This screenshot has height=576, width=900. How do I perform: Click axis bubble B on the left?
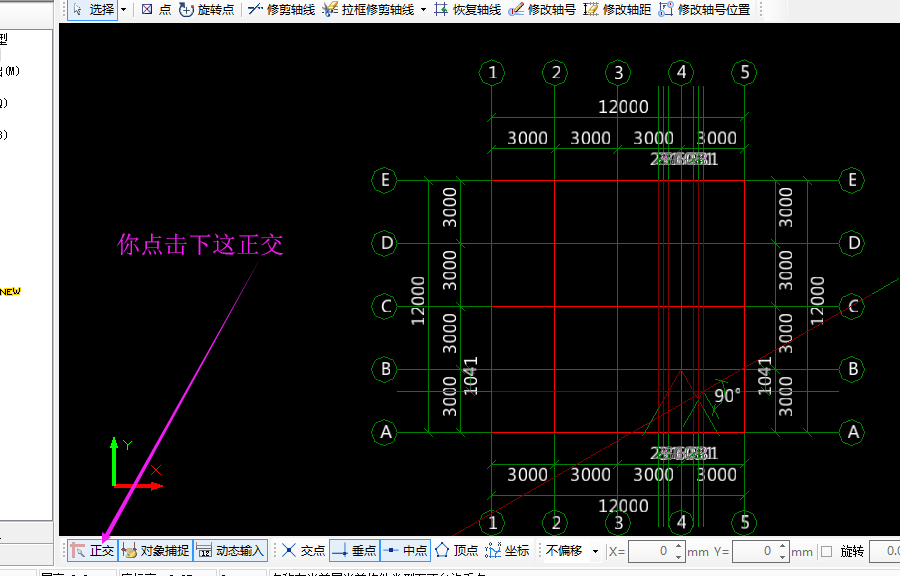385,369
